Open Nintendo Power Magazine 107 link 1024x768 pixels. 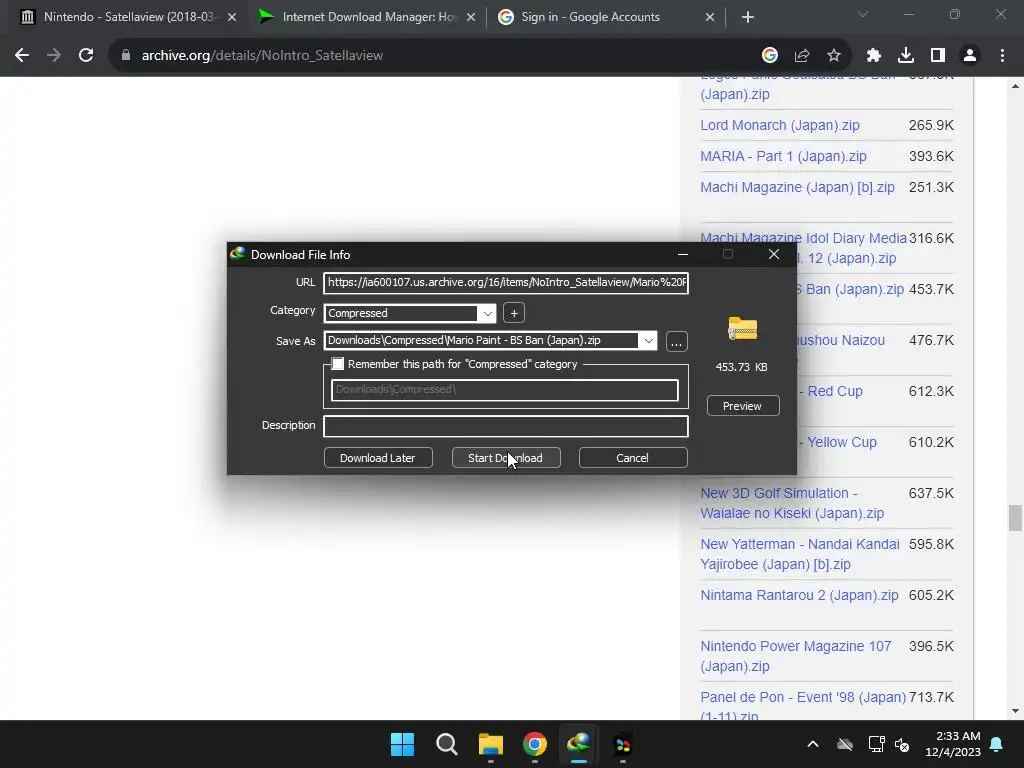pos(795,656)
